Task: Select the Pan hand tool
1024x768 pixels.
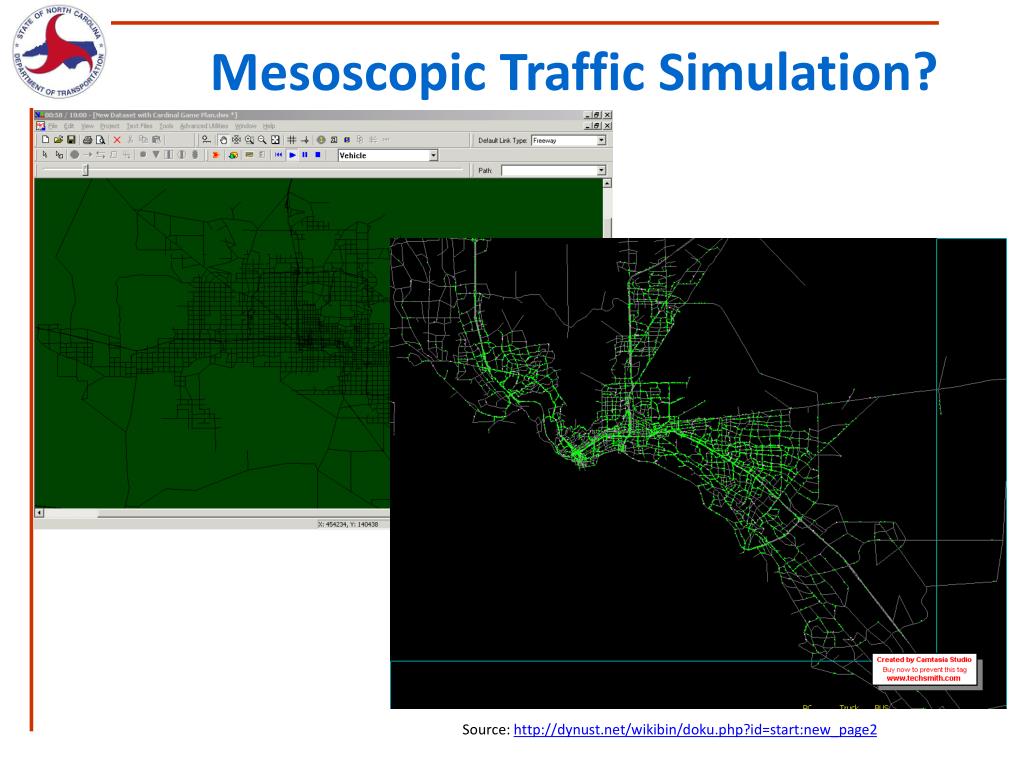Action: [223, 140]
